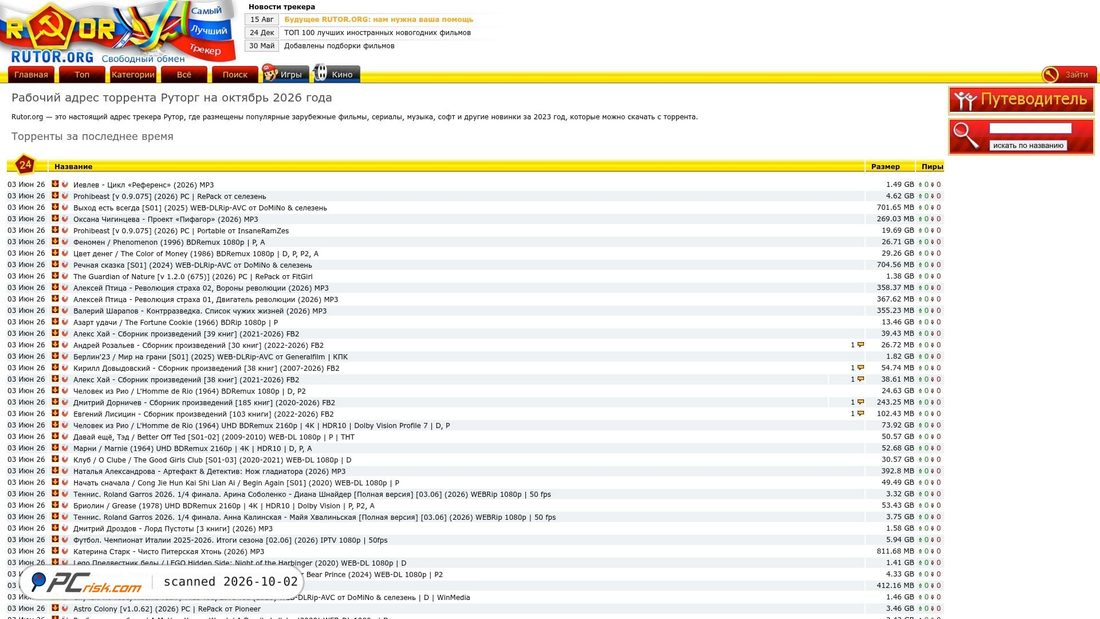Focus the search-by-name input field

tap(1031, 128)
